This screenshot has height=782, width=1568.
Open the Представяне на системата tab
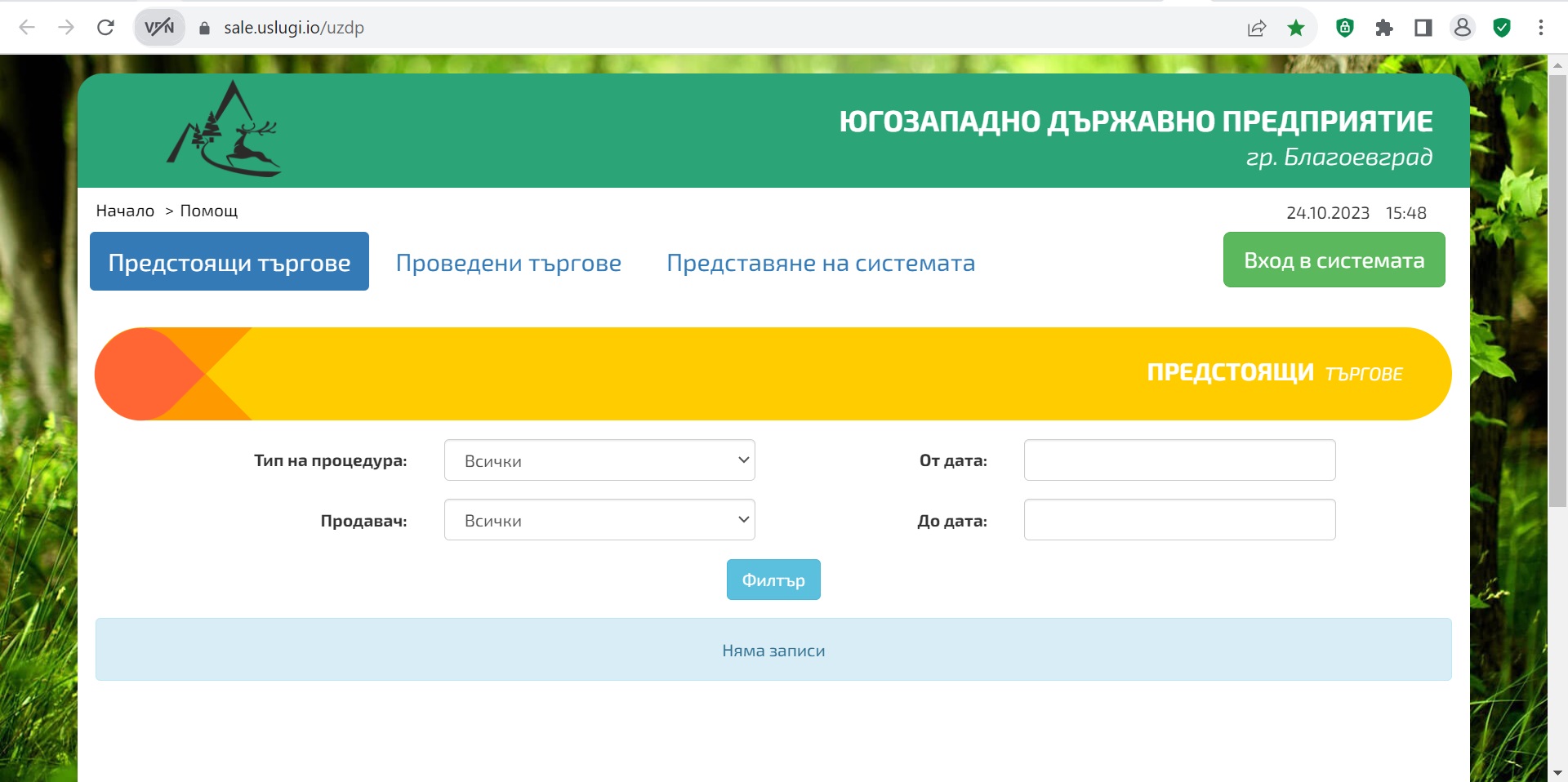coord(820,263)
